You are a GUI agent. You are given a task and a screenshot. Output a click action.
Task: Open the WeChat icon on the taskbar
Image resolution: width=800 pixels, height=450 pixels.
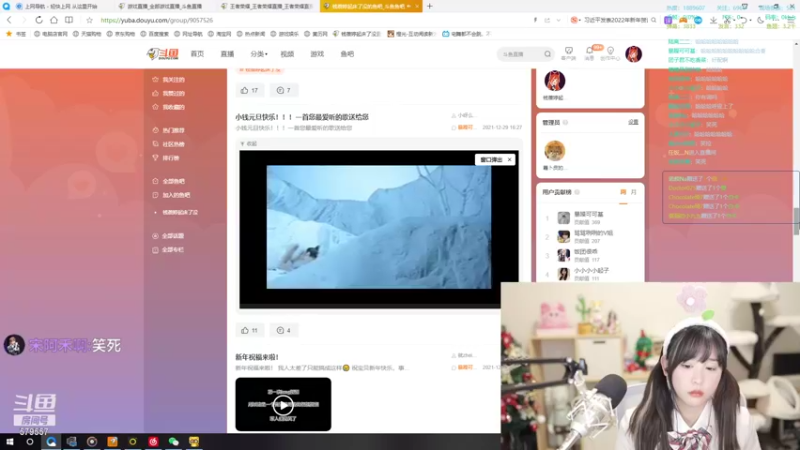(173, 442)
